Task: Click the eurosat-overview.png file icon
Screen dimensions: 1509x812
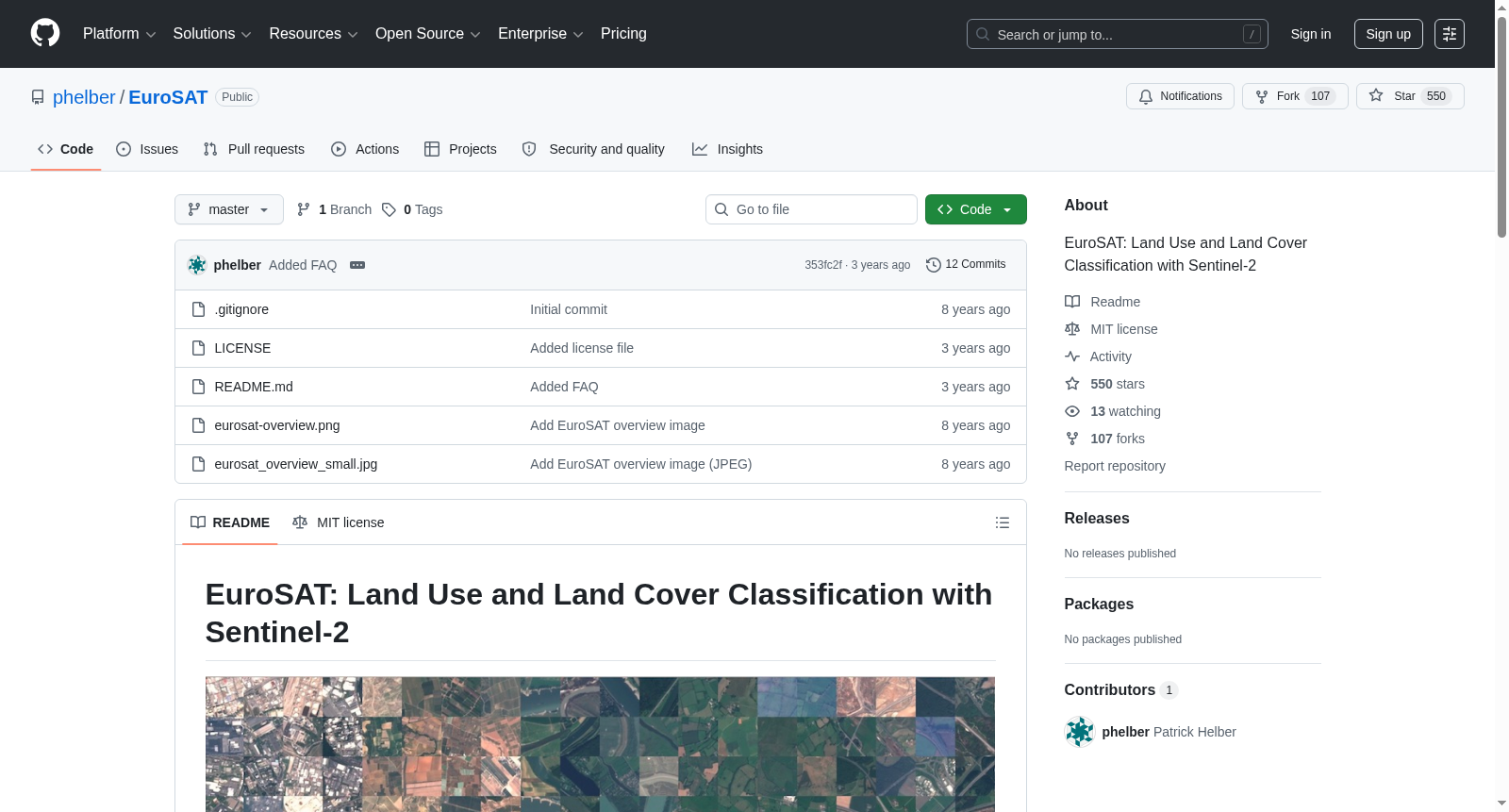Action: pos(198,425)
